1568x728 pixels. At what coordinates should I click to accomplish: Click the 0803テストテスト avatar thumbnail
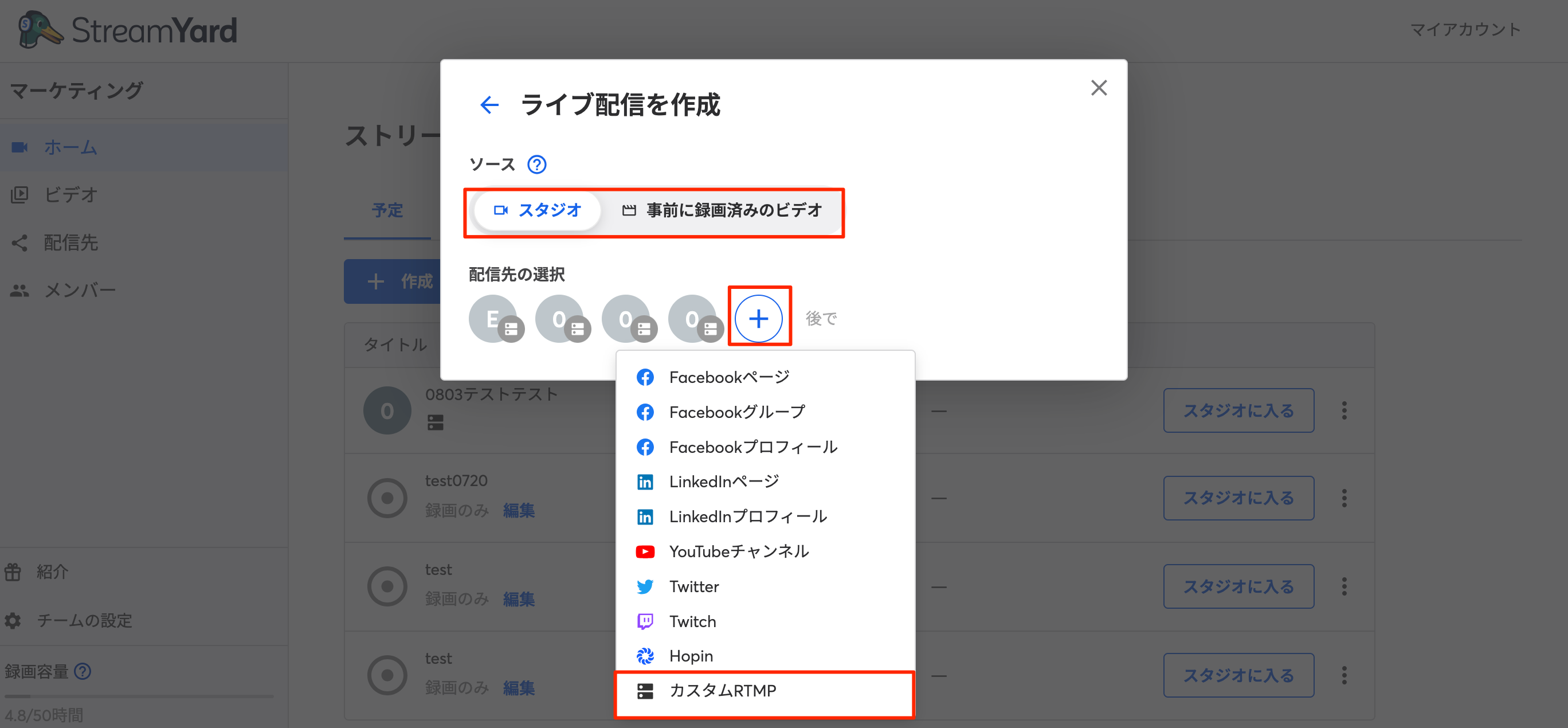[x=387, y=411]
